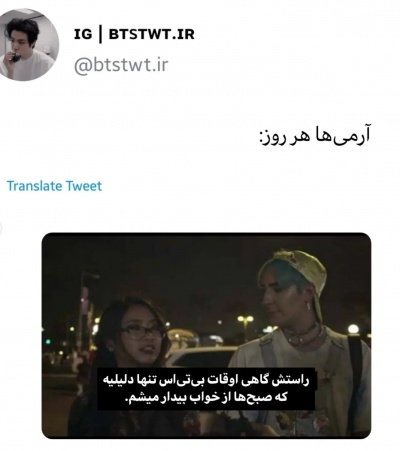Image resolution: width=400 pixels, height=451 pixels.
Task: Click the word "Tweet" in translate link
Action: point(84,186)
